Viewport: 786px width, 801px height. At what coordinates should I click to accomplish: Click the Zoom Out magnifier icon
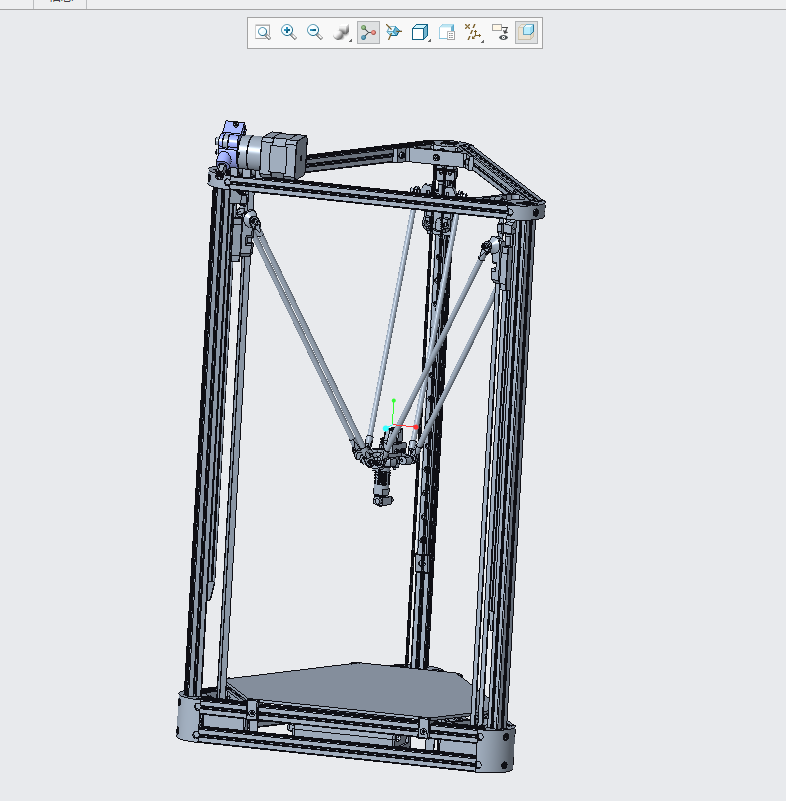pyautogui.click(x=315, y=33)
